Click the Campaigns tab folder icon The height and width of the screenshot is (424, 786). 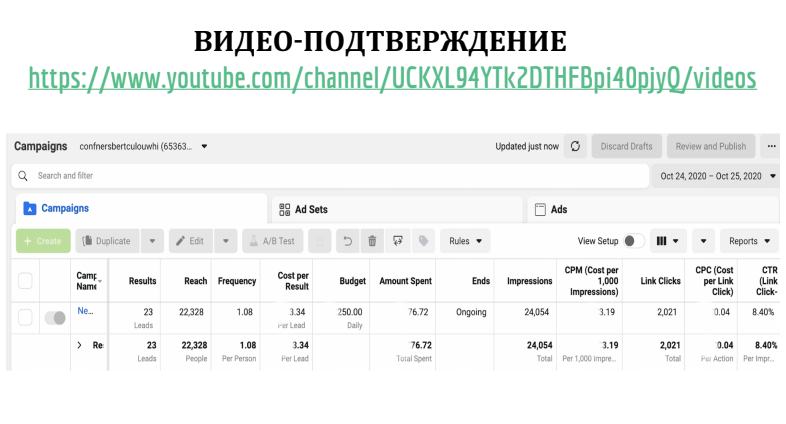coord(30,208)
